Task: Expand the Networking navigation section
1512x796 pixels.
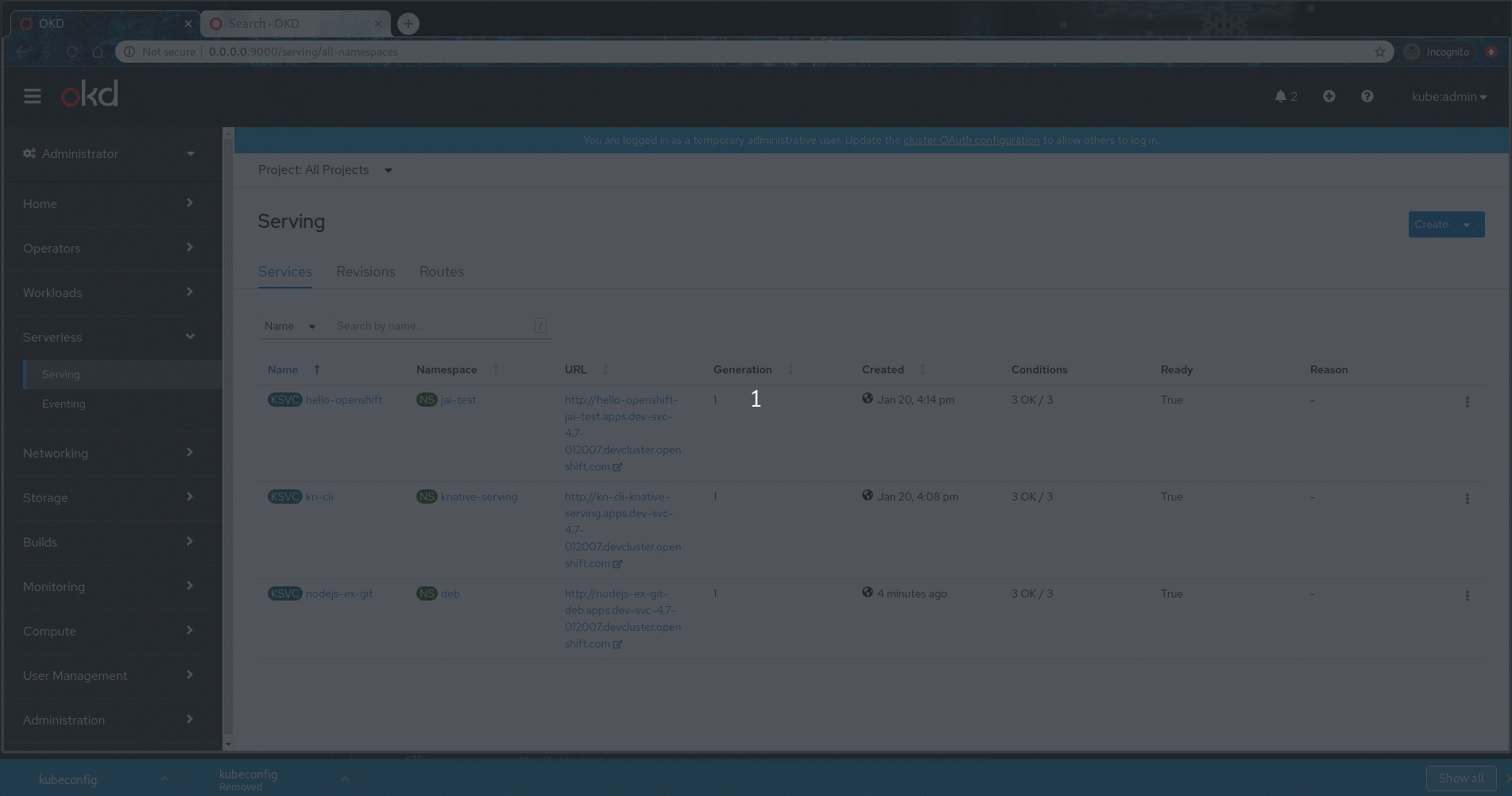Action: click(x=110, y=453)
